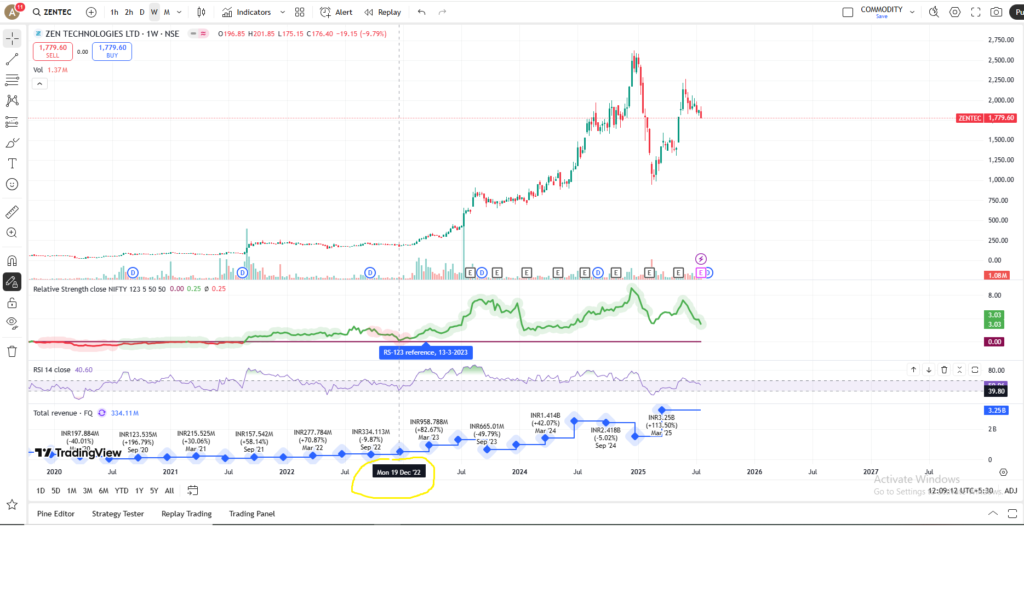Open the layout setup square icon
This screenshot has height=609, width=1024.
[x=848, y=12]
